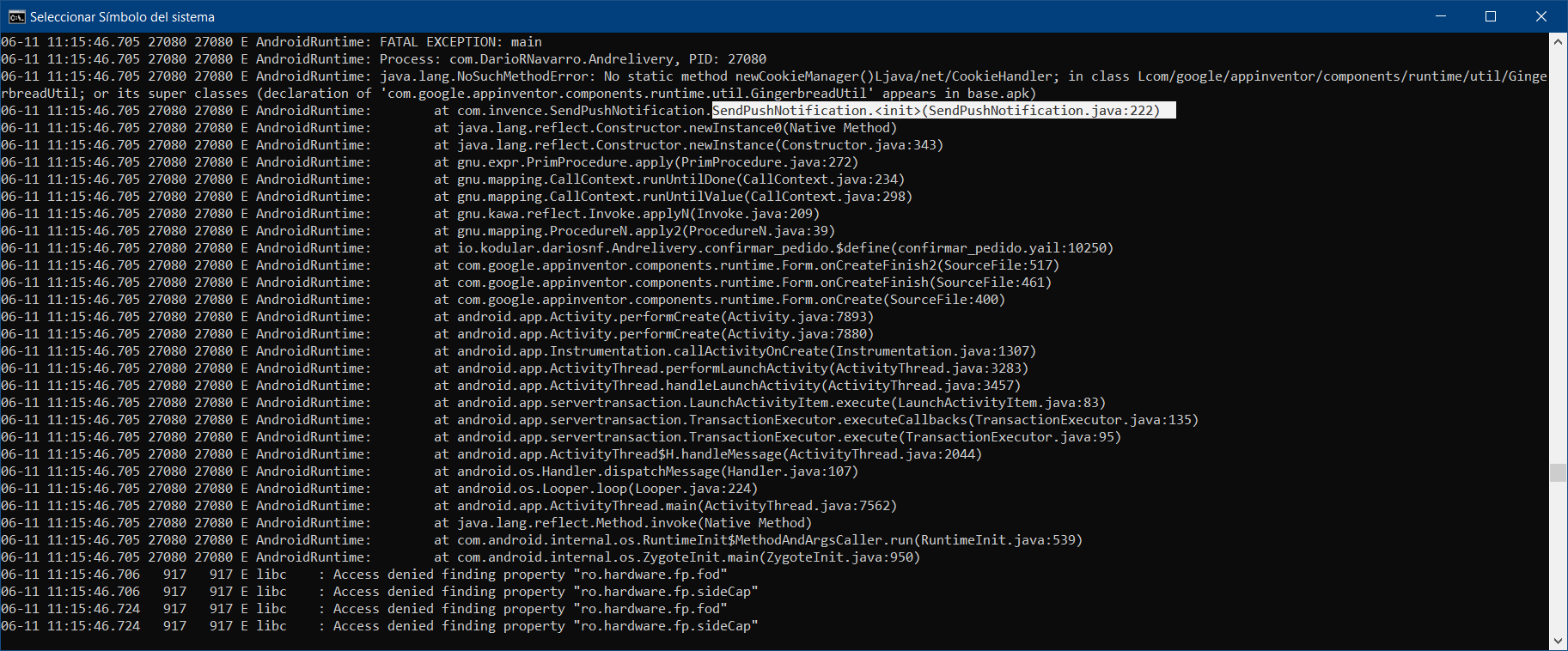Click the last ro.hardware.fp.sideCap line

click(380, 626)
